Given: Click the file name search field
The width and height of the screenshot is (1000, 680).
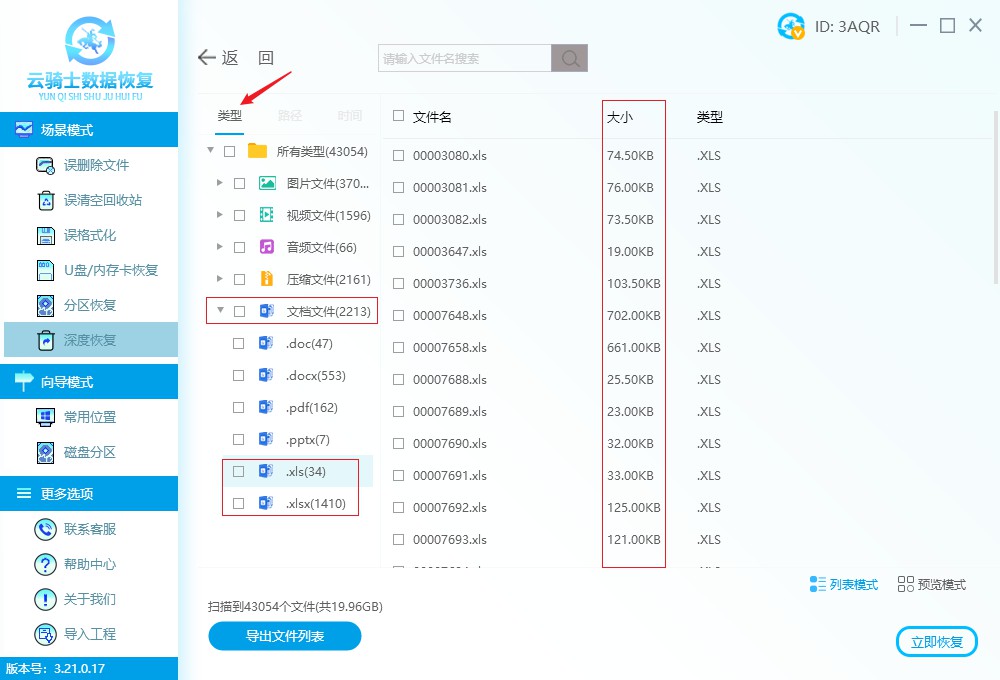Looking at the screenshot, I should 465,58.
